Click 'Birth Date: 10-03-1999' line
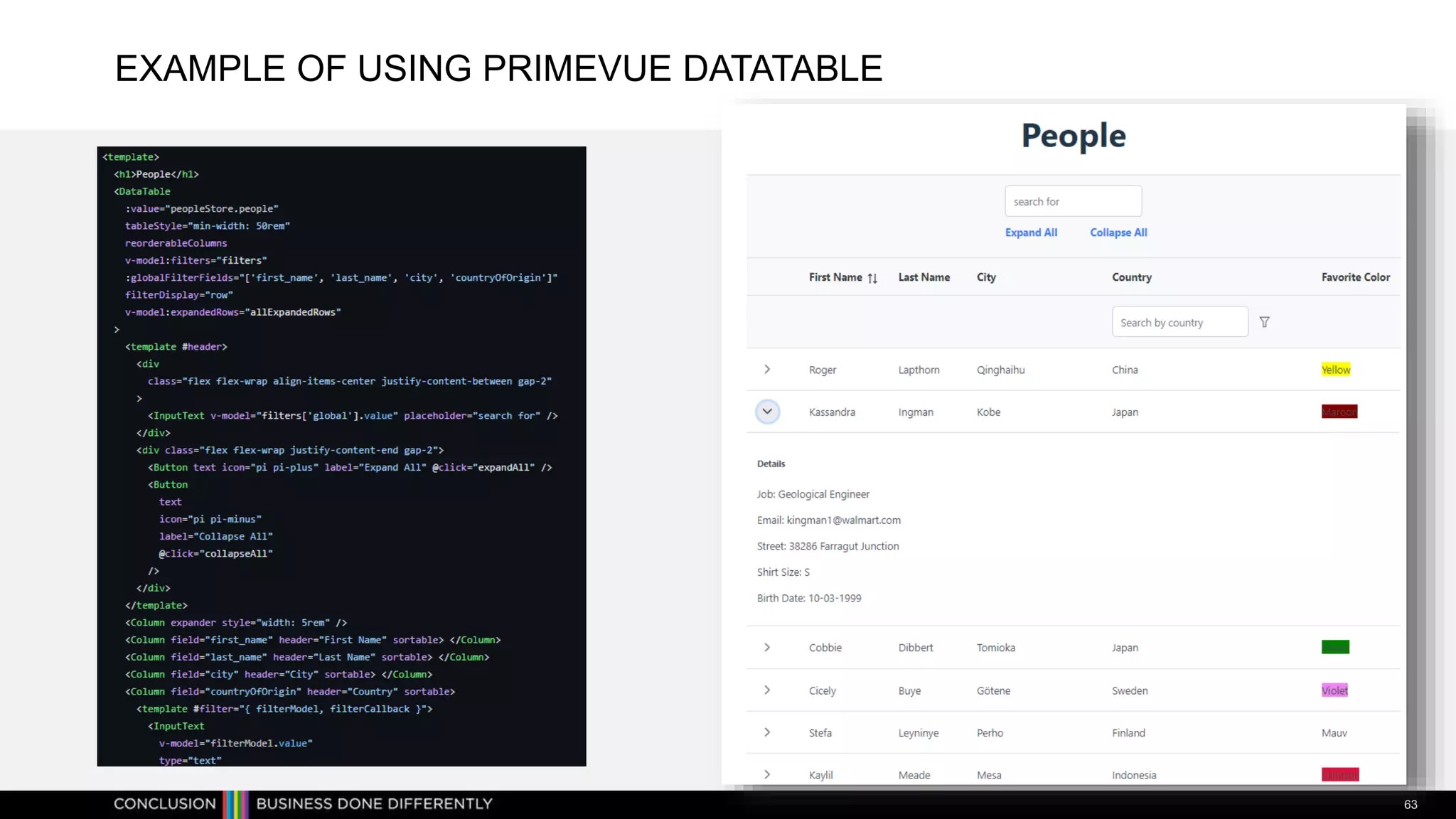The width and height of the screenshot is (1456, 819). coord(808,599)
